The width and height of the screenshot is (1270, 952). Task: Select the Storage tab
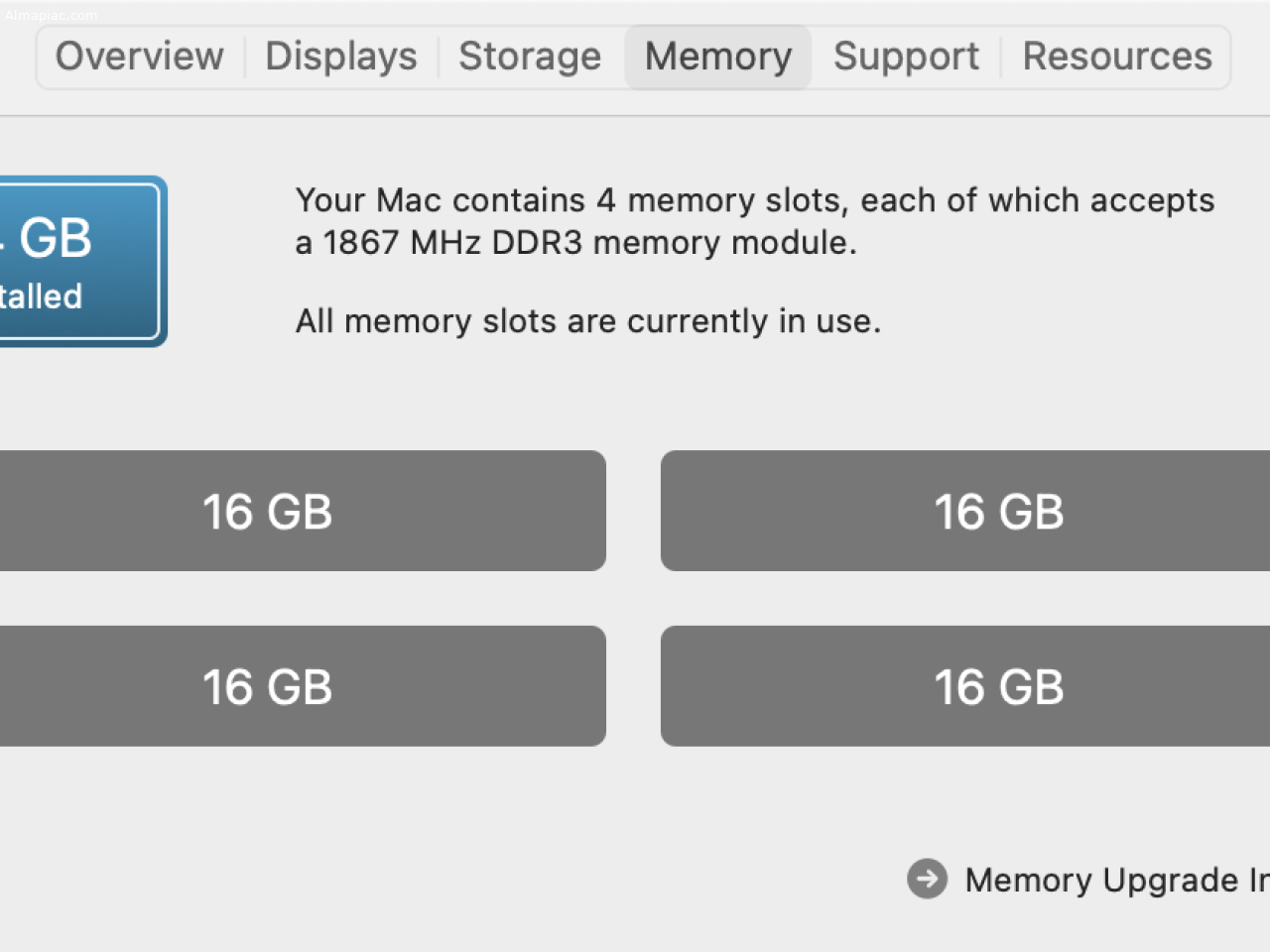[530, 57]
